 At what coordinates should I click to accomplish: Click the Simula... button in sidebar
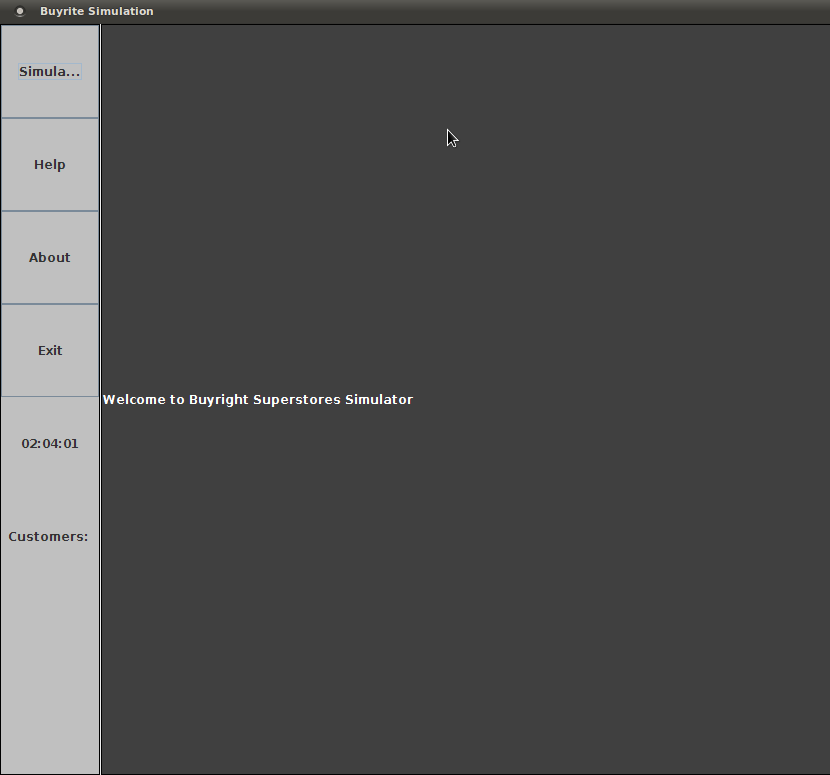pyautogui.click(x=50, y=72)
